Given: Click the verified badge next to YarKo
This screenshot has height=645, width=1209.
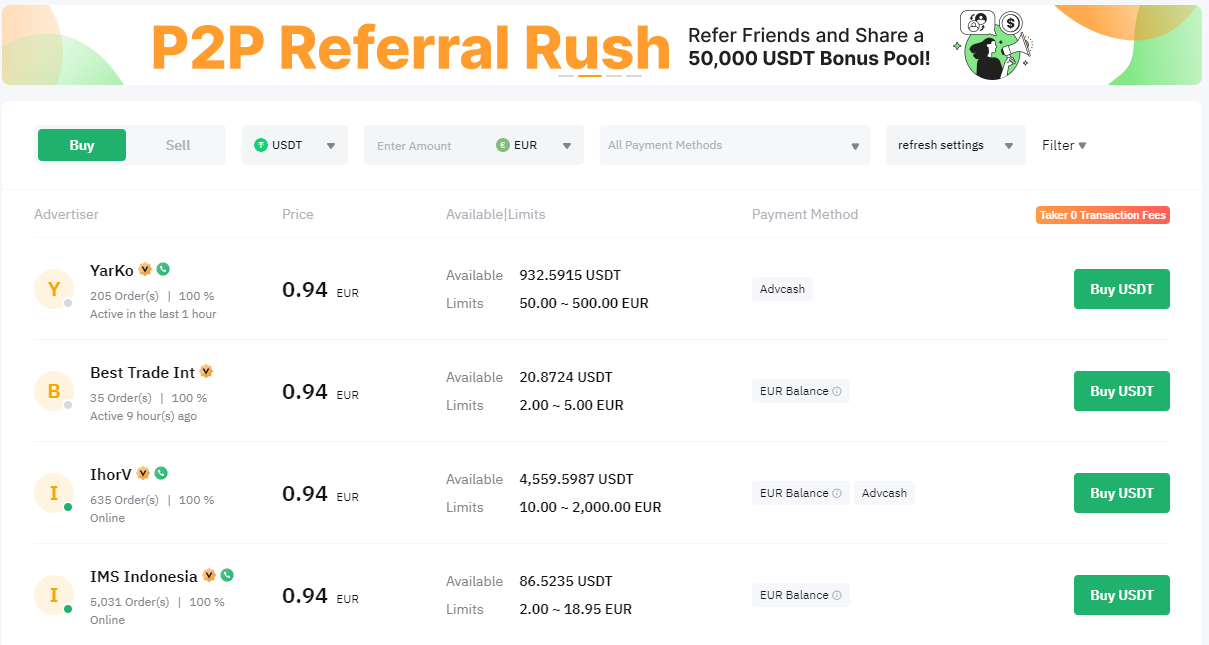Looking at the screenshot, I should (x=145, y=268).
